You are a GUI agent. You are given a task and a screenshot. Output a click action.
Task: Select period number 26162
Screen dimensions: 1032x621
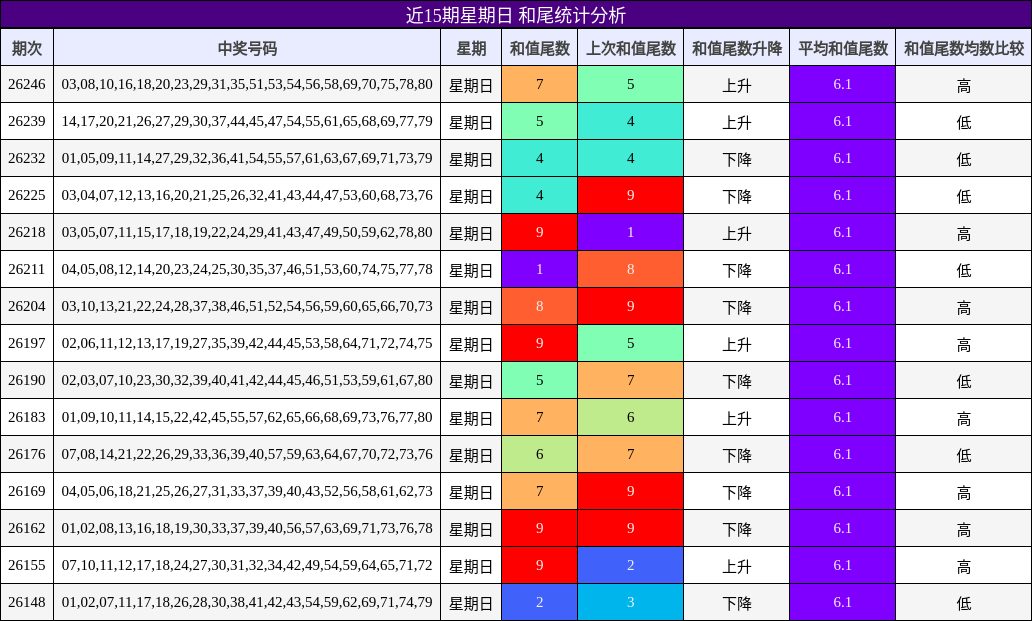coord(27,528)
